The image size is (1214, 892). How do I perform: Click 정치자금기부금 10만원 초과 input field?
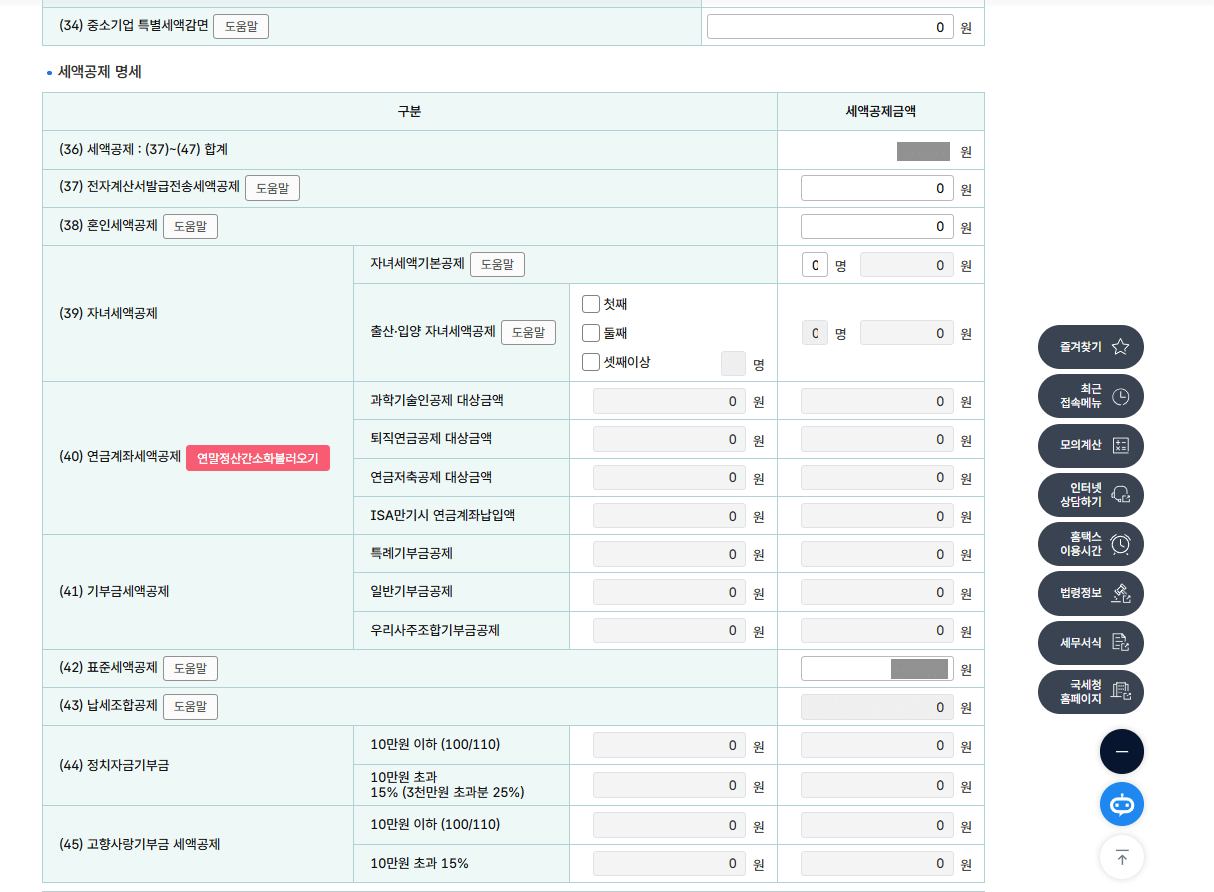669,785
